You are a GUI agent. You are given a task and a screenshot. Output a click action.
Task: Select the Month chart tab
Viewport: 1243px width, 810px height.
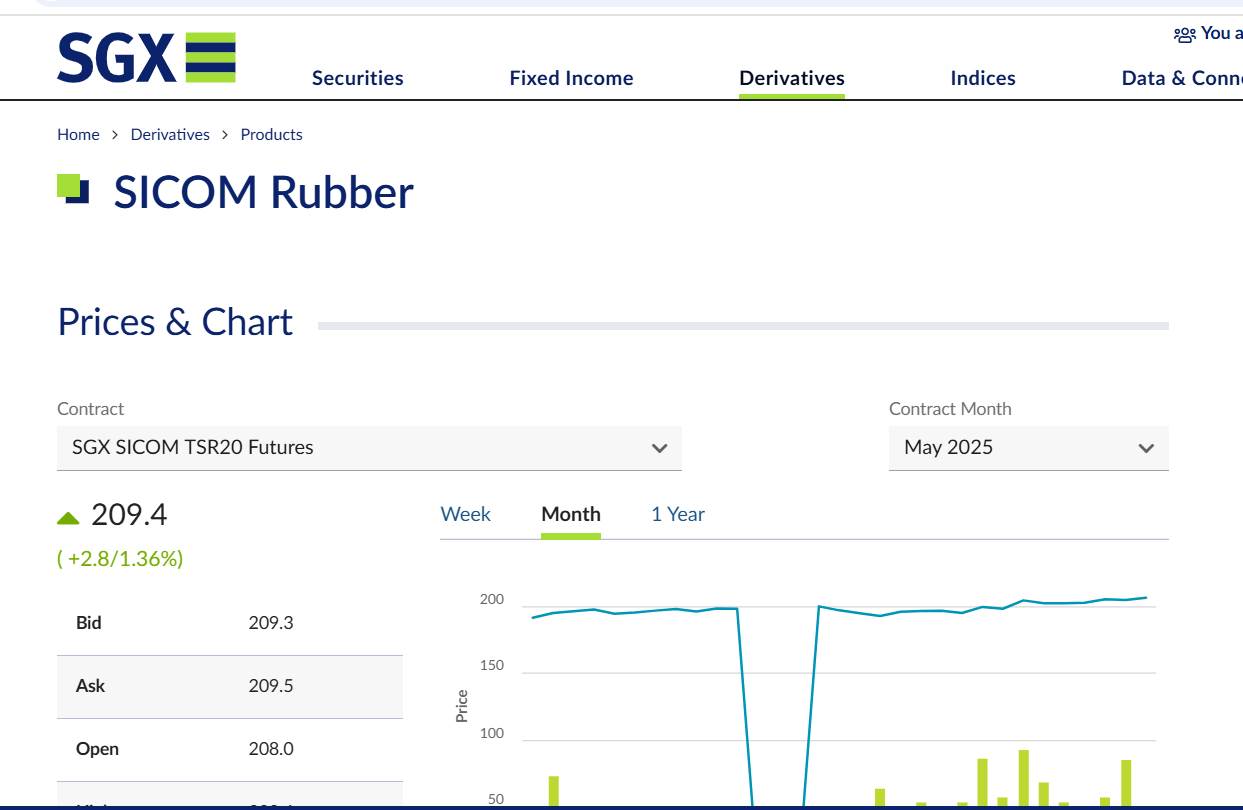pos(571,514)
